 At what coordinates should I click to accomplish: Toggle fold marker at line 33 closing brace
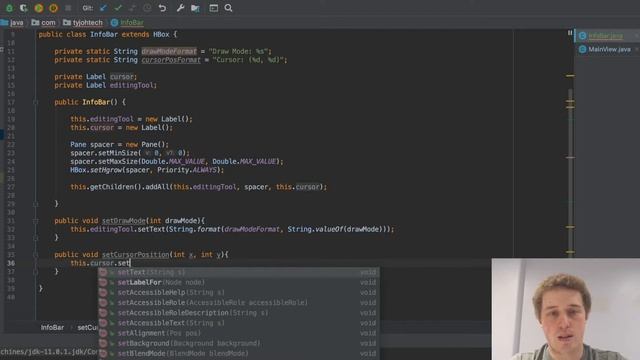point(36,238)
